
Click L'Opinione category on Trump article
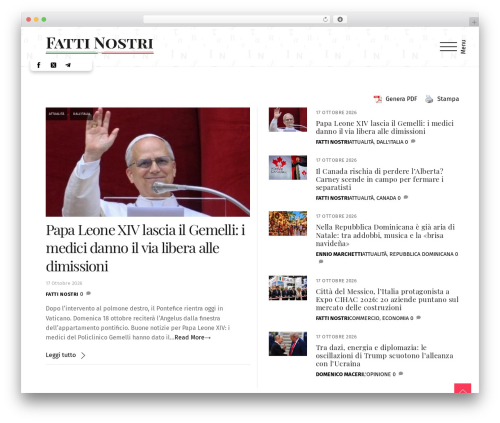pyautogui.click(x=377, y=374)
